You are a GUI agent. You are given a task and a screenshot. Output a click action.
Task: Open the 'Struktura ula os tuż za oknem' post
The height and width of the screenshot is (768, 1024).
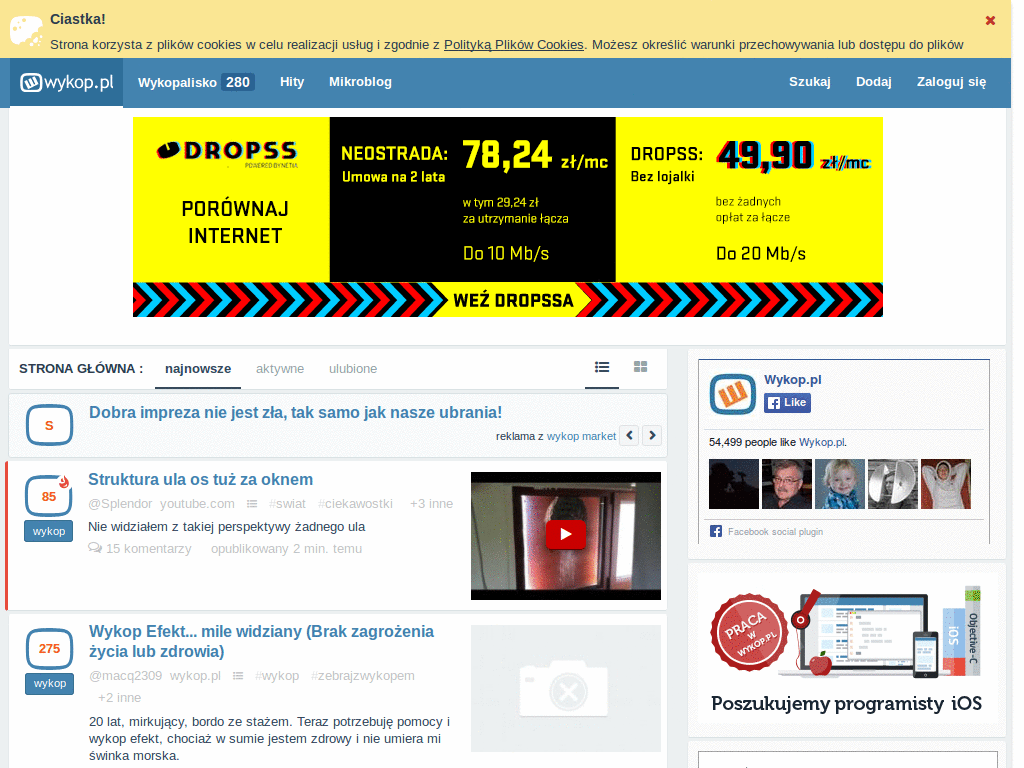(x=200, y=479)
